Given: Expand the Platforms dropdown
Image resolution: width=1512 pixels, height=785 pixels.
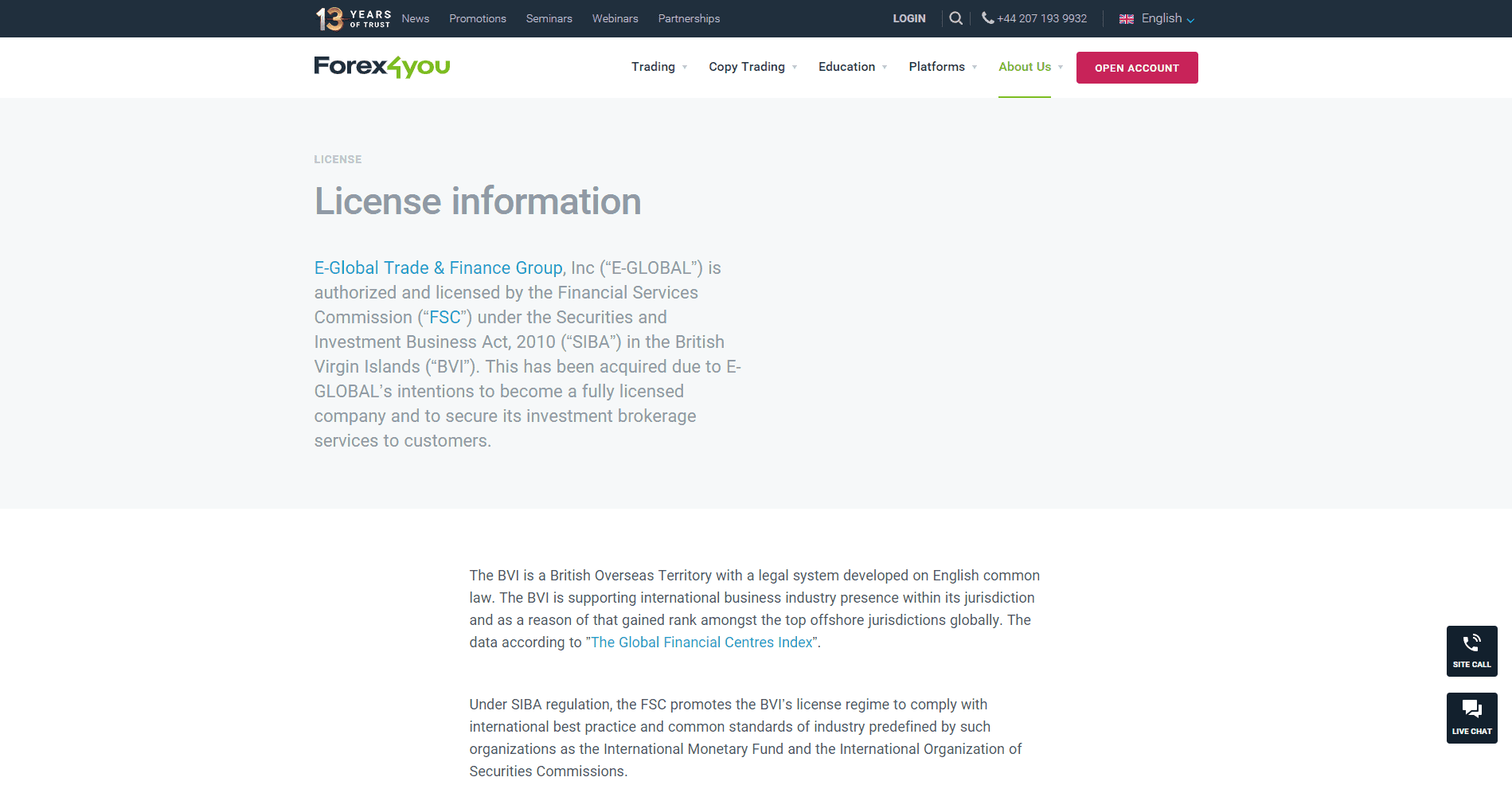Looking at the screenshot, I should click(x=937, y=67).
